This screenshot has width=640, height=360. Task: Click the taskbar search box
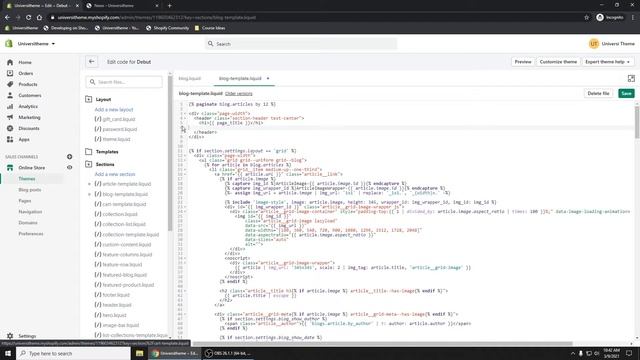coord(73,353)
